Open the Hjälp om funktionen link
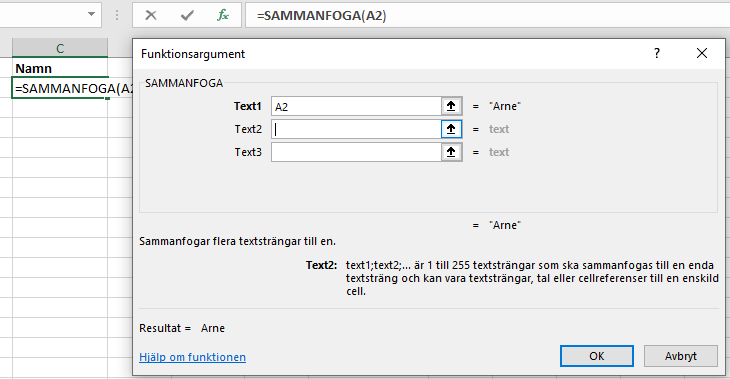 tap(192, 357)
